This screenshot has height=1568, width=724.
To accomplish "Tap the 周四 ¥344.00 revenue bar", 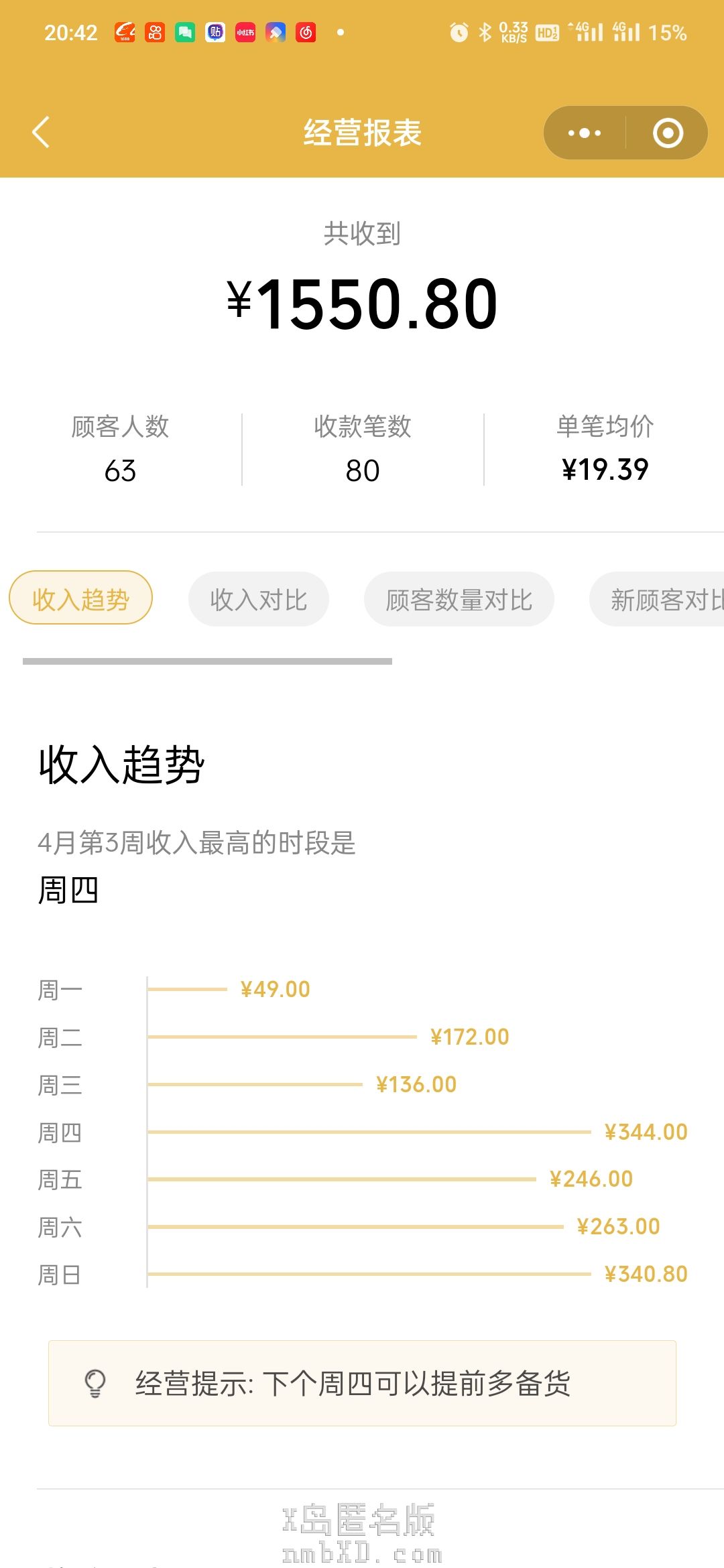I will [x=369, y=1132].
